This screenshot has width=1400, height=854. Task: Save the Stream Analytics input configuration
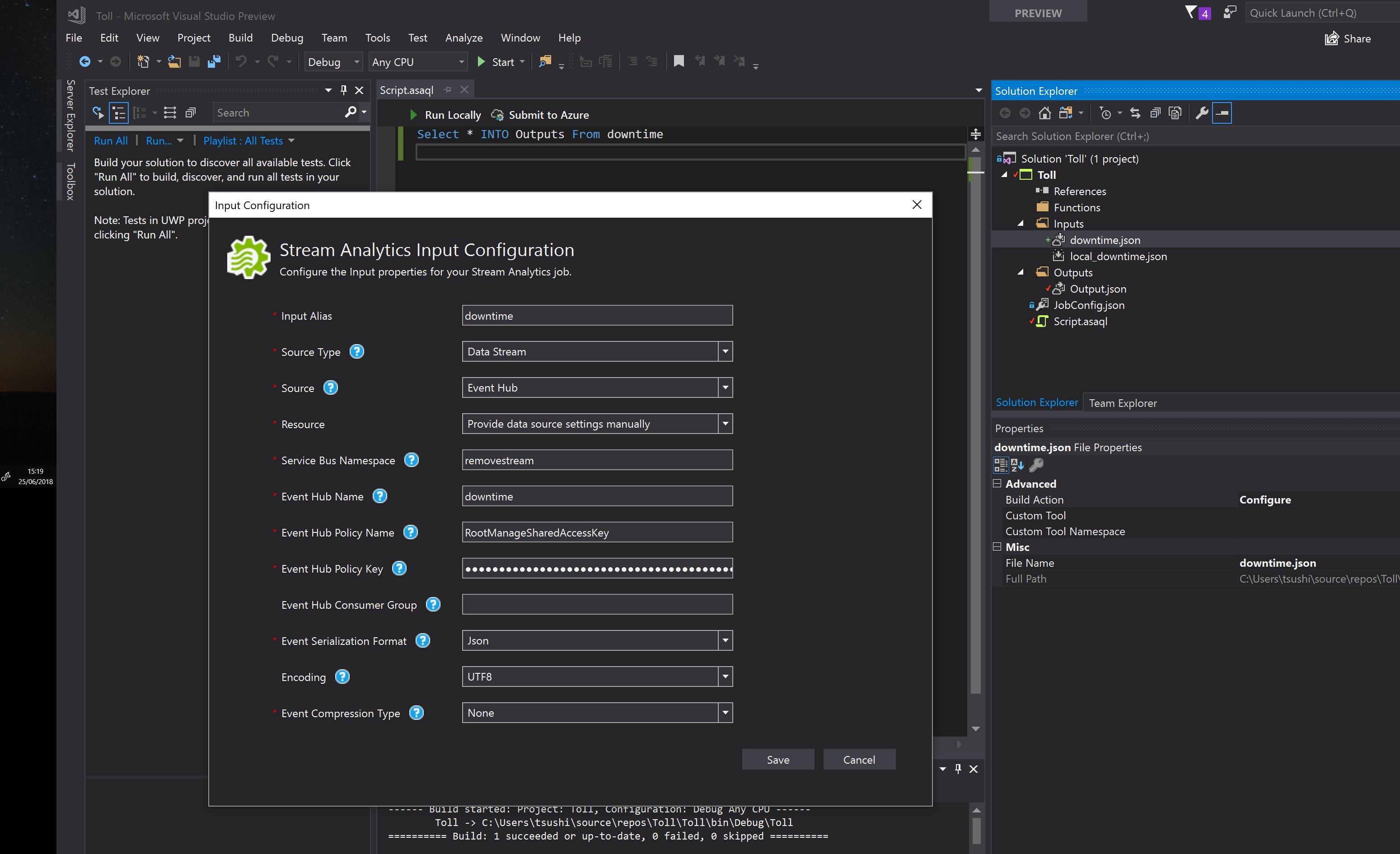tap(778, 759)
